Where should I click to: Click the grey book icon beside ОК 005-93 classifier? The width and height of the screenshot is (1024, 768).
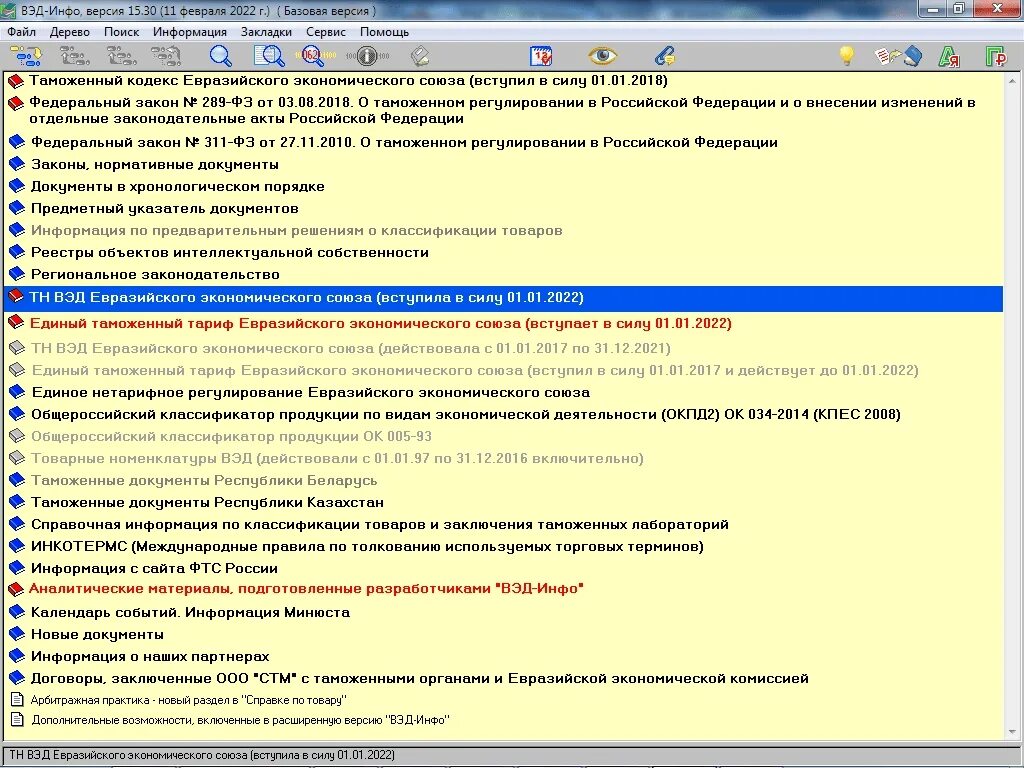16,436
